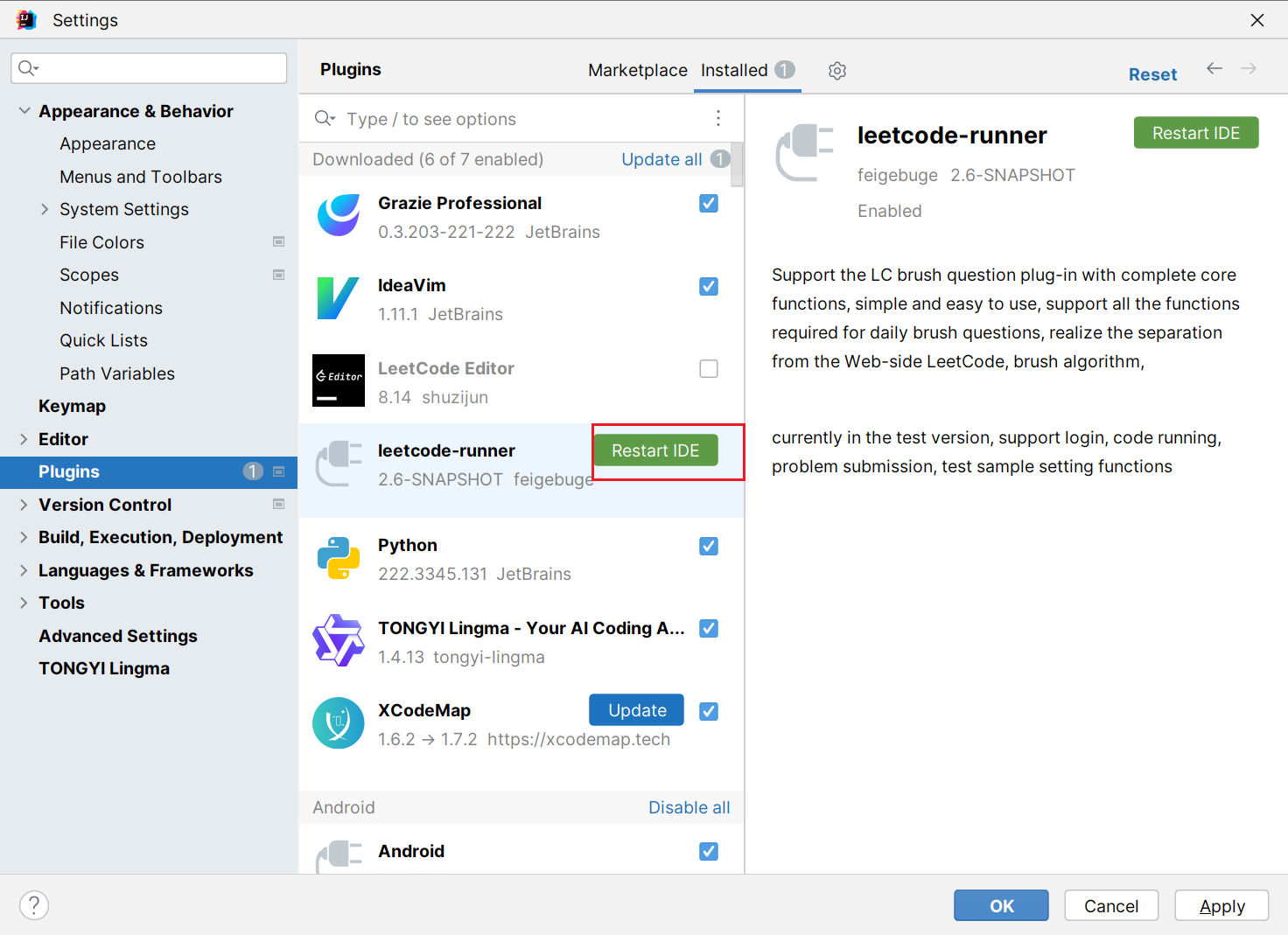Close the Settings dialog
This screenshot has width=1288, height=935.
[1257, 20]
